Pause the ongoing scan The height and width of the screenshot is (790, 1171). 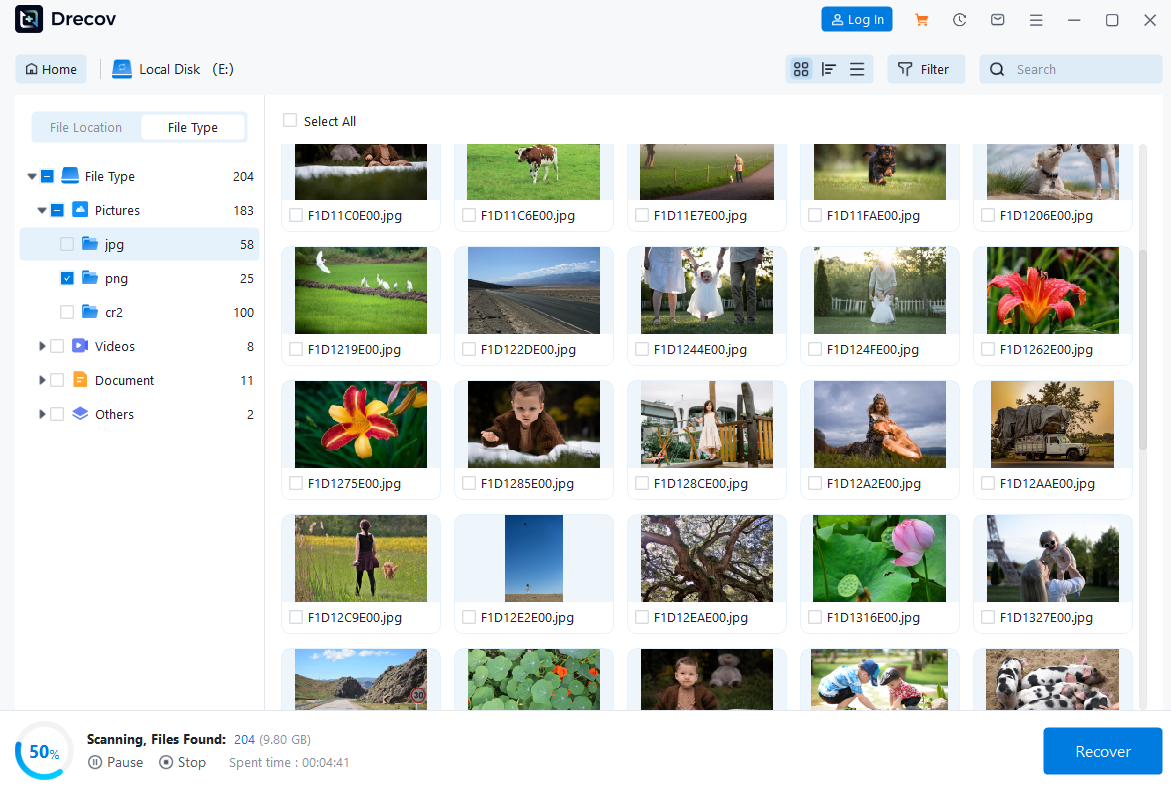115,762
